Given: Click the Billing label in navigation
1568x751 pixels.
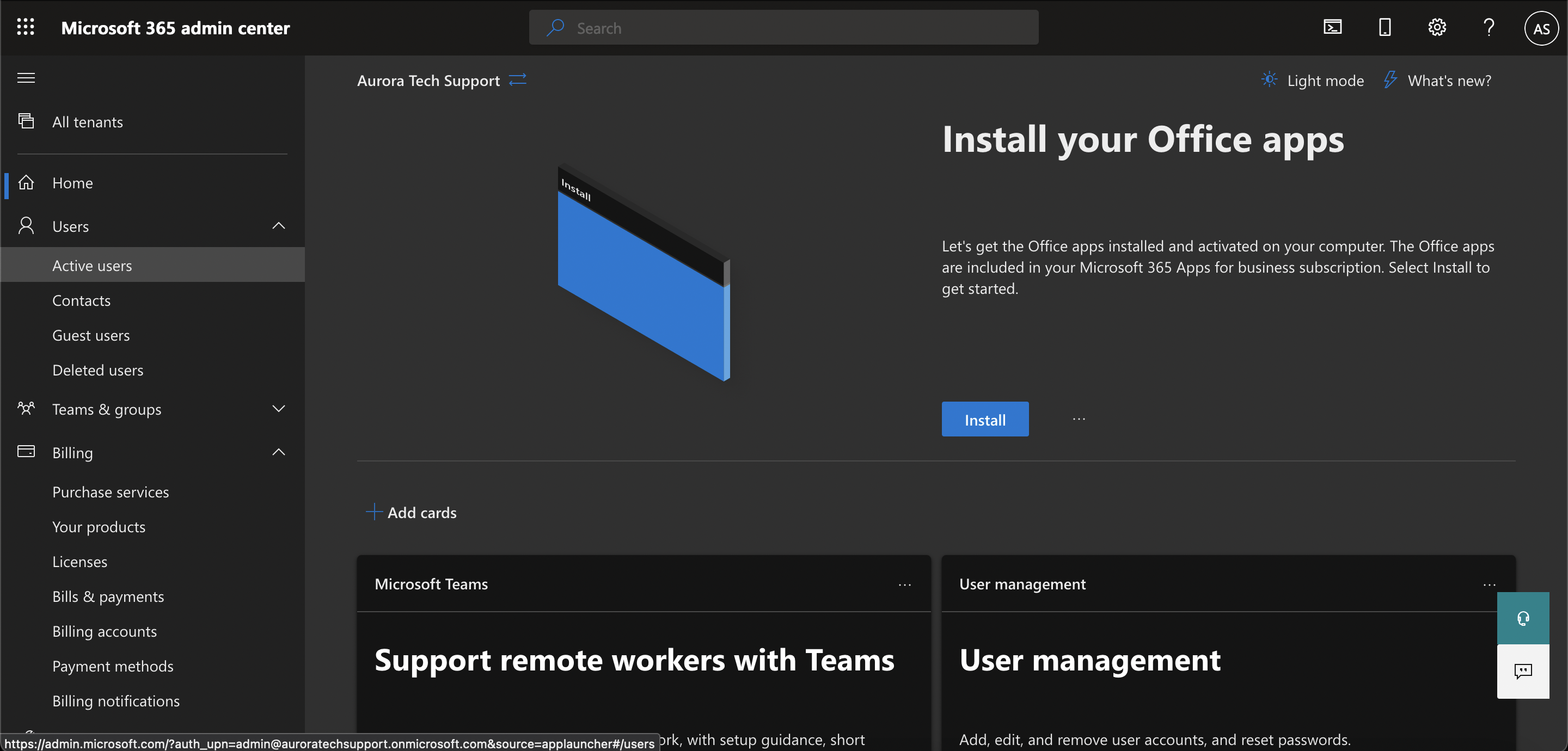Looking at the screenshot, I should (72, 452).
